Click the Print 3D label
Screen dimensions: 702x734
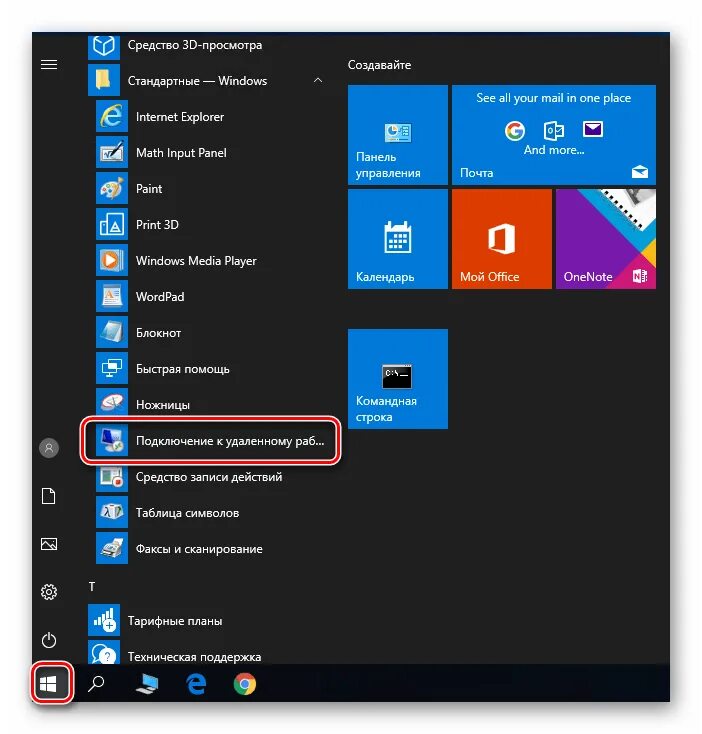pos(157,225)
